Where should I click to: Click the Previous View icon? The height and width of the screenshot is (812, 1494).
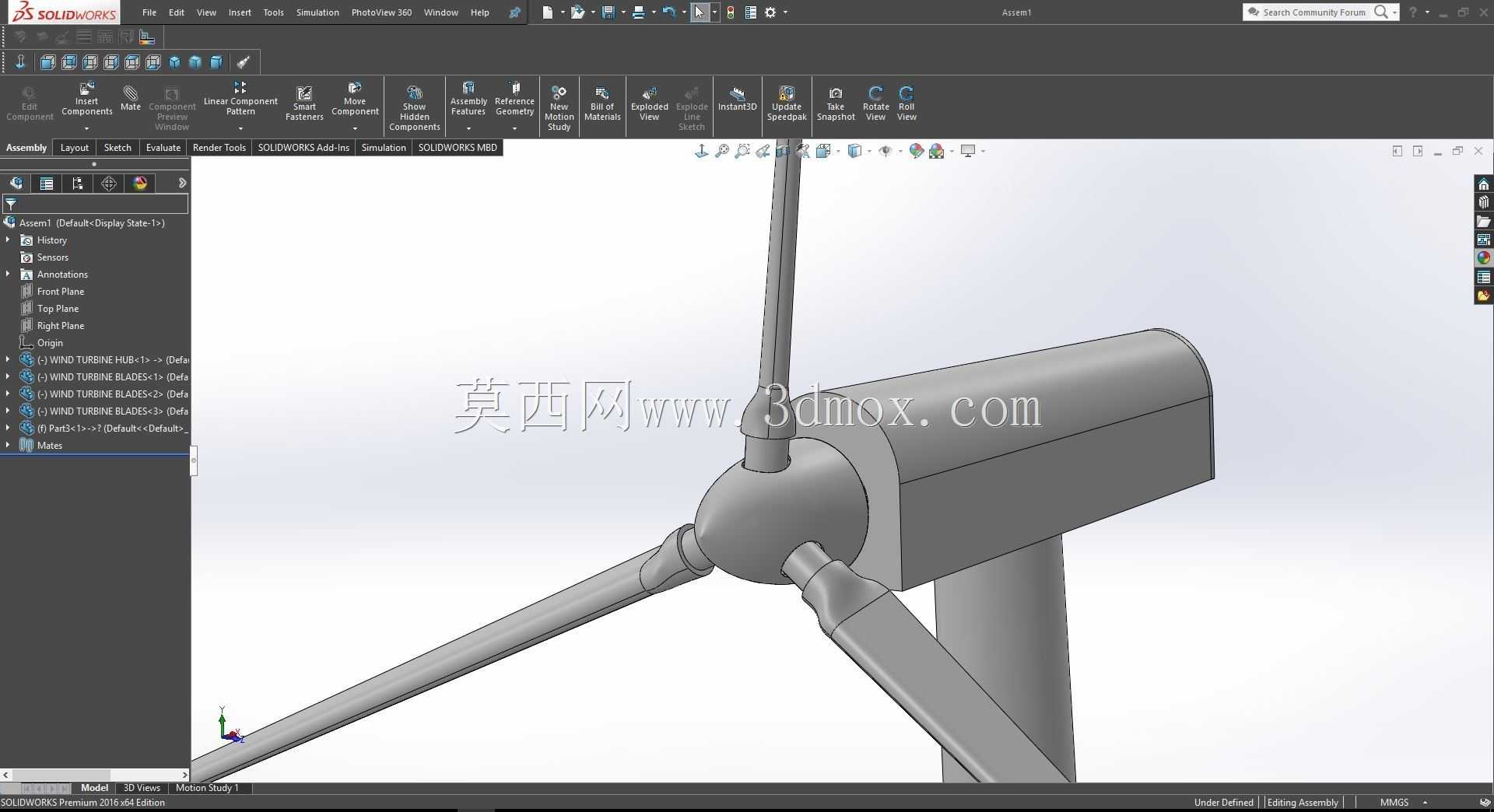(763, 151)
